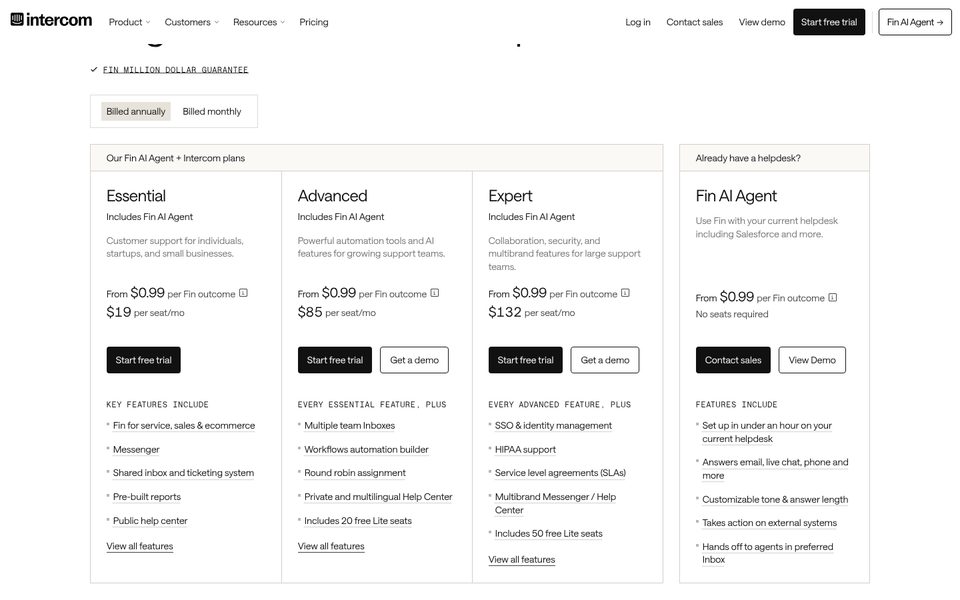Click 'Includes 20 free Lite seats'
This screenshot has width=960, height=600.
point(358,520)
